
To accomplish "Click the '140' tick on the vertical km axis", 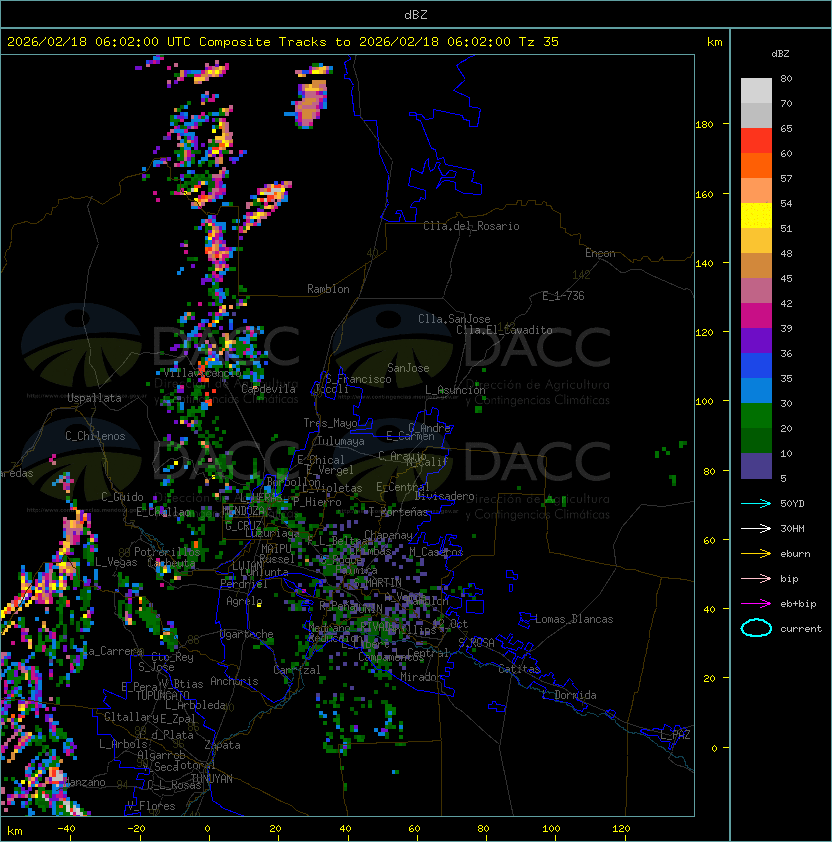I will click(704, 263).
